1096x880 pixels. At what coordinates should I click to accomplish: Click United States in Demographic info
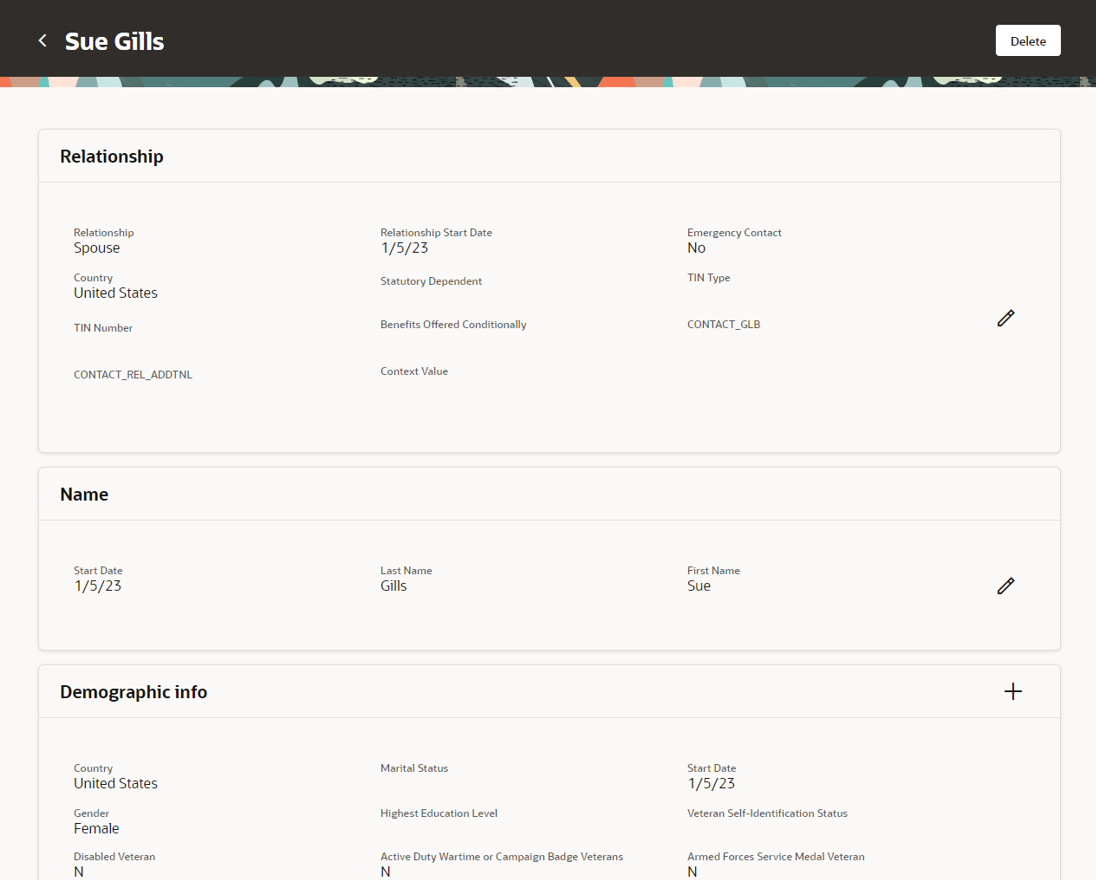(115, 784)
